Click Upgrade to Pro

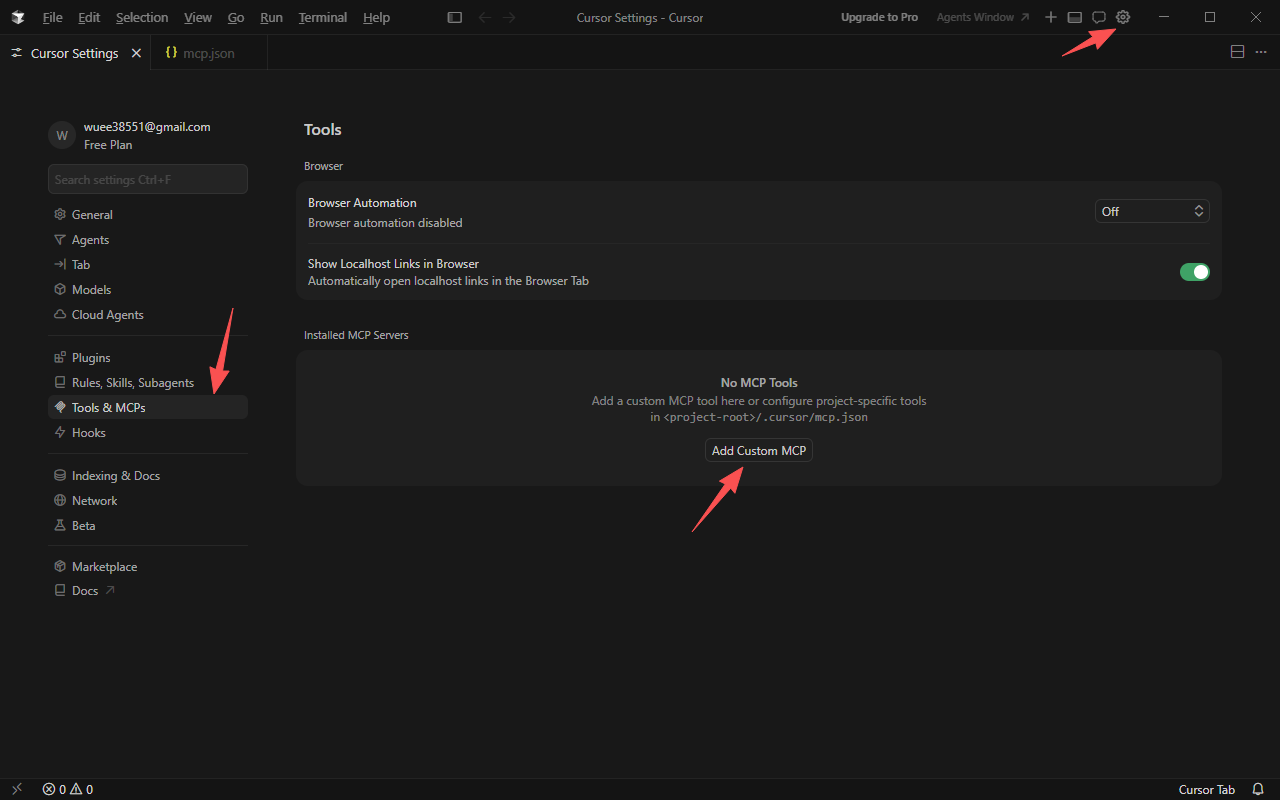pyautogui.click(x=879, y=17)
